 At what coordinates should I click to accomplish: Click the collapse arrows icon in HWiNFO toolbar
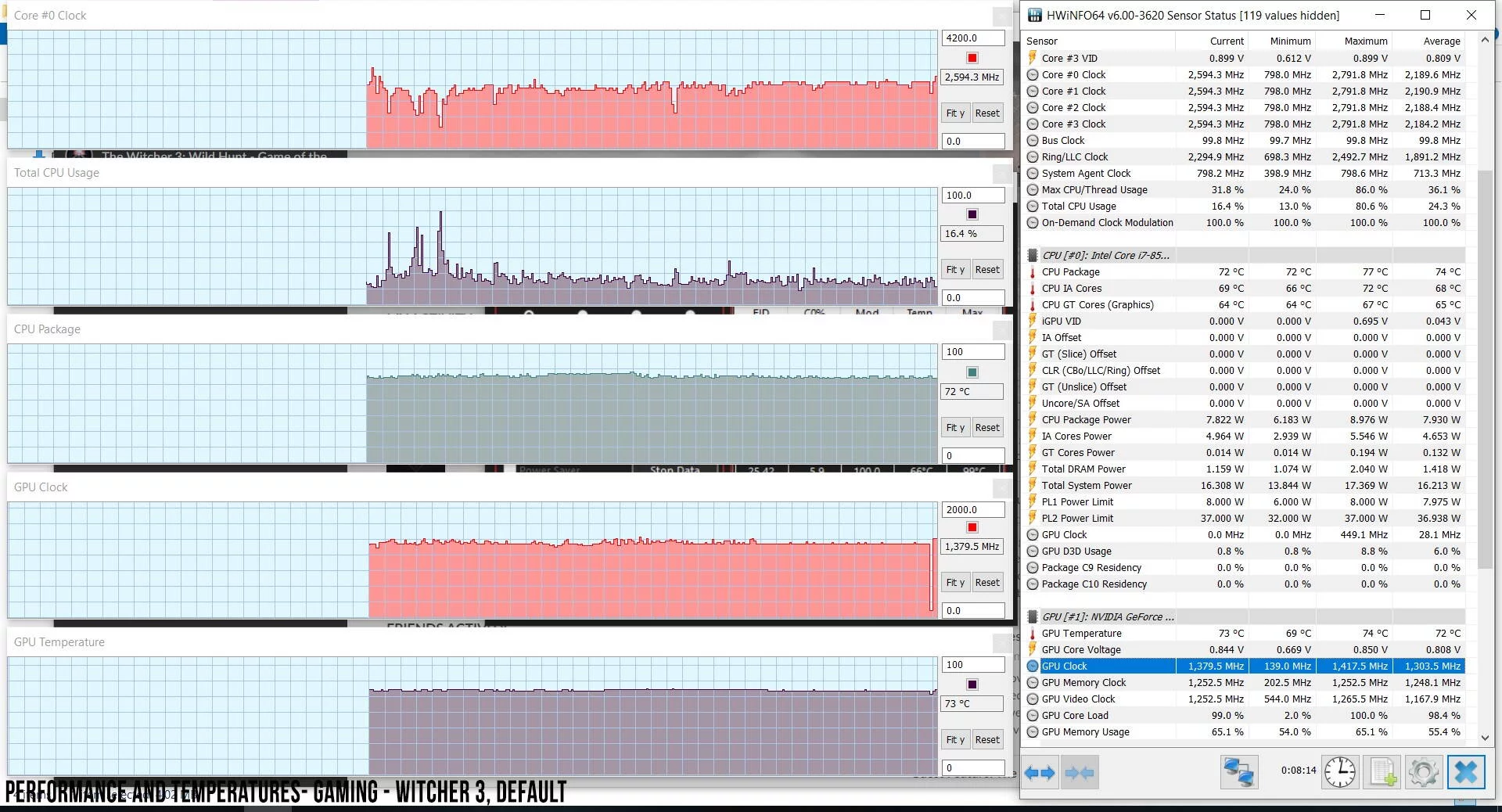(x=1080, y=773)
